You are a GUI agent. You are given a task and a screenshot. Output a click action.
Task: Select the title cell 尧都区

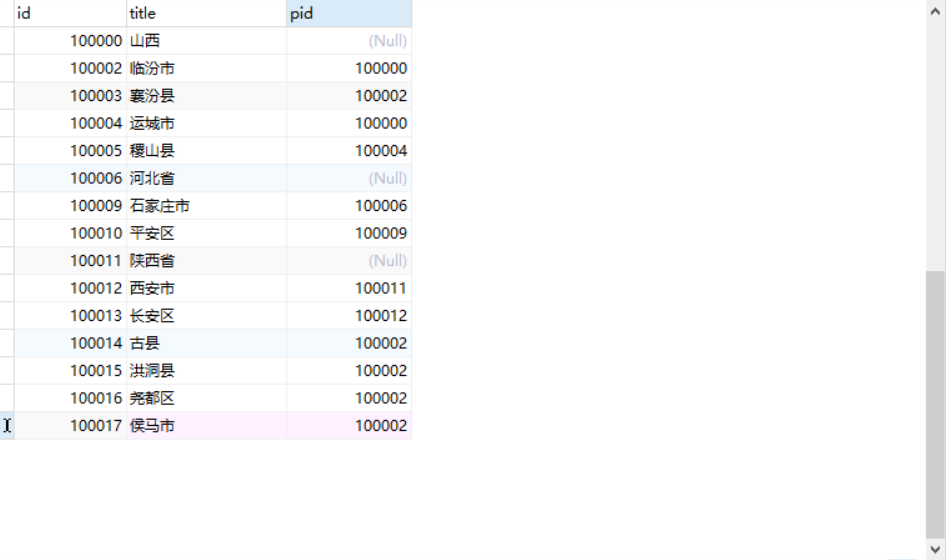point(206,398)
